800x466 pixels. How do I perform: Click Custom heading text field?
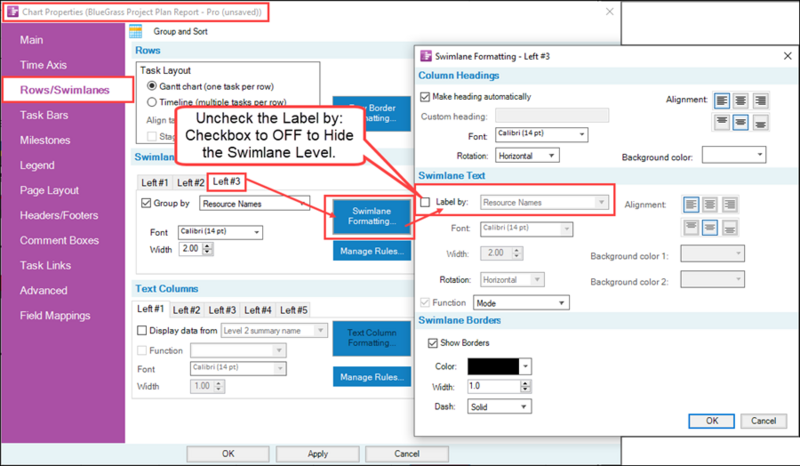[x=552, y=115]
